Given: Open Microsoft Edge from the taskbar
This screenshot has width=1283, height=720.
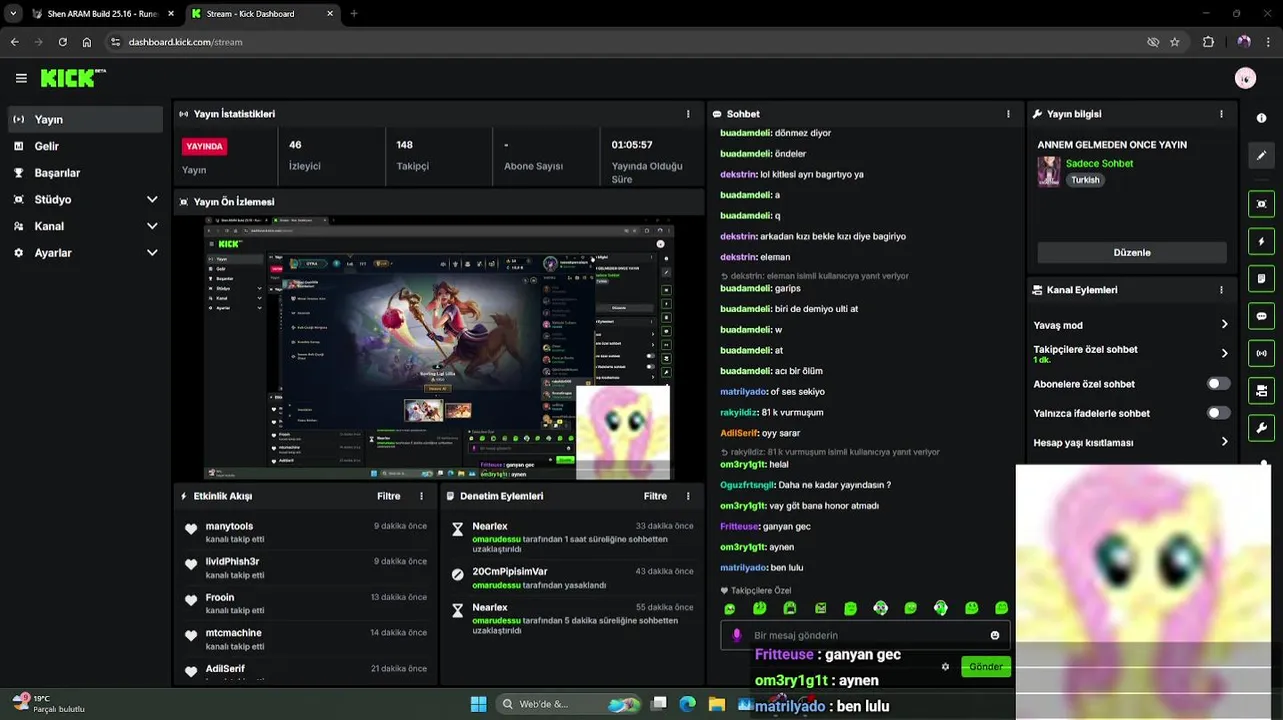Looking at the screenshot, I should pyautogui.click(x=687, y=704).
